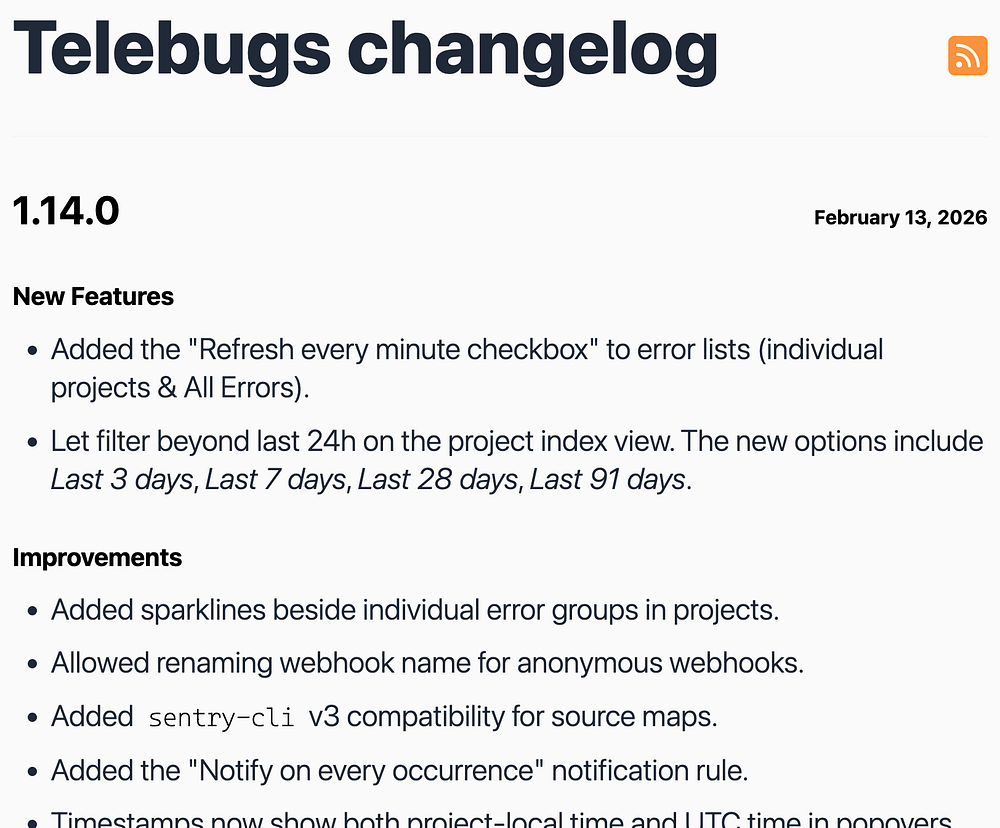Click the New Features heading

pyautogui.click(x=93, y=297)
